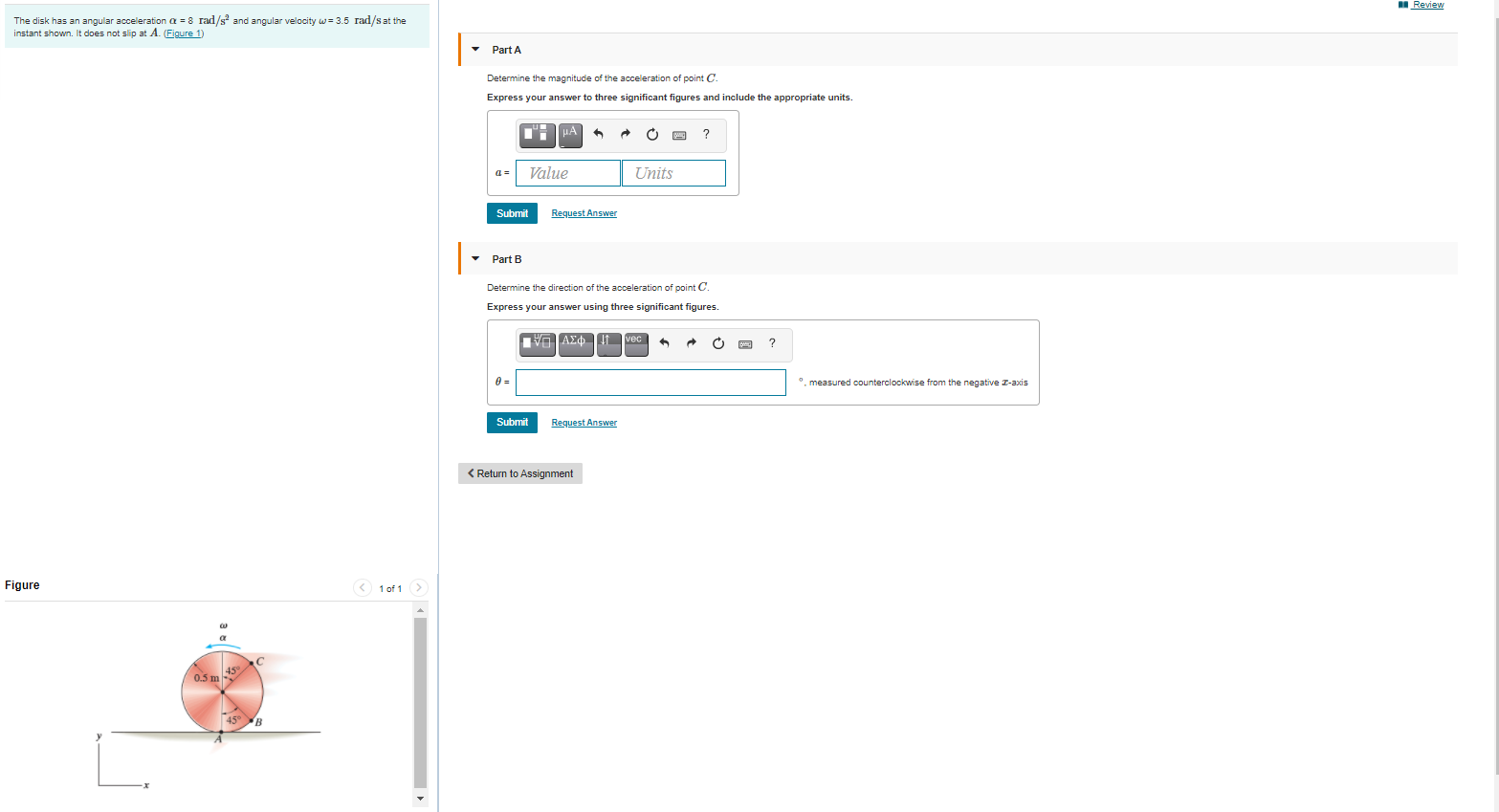
Task: Click the up-down arrows tool in Part B
Action: click(608, 343)
